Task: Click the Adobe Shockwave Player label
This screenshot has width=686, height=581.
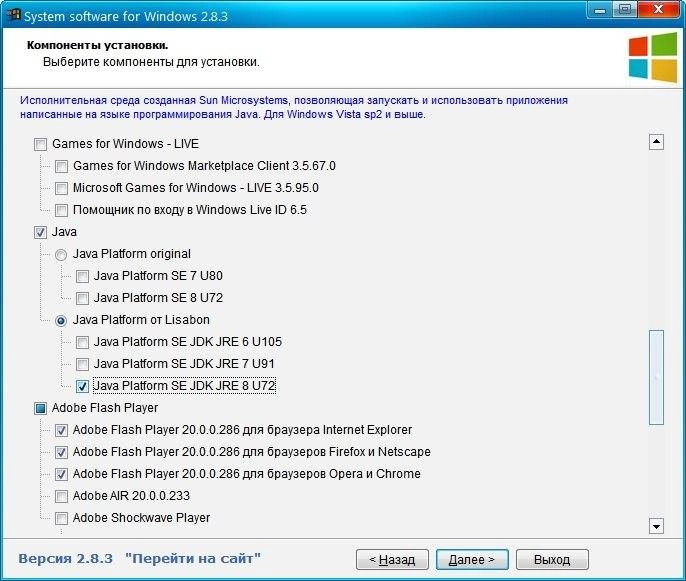Action: pyautogui.click(x=141, y=518)
